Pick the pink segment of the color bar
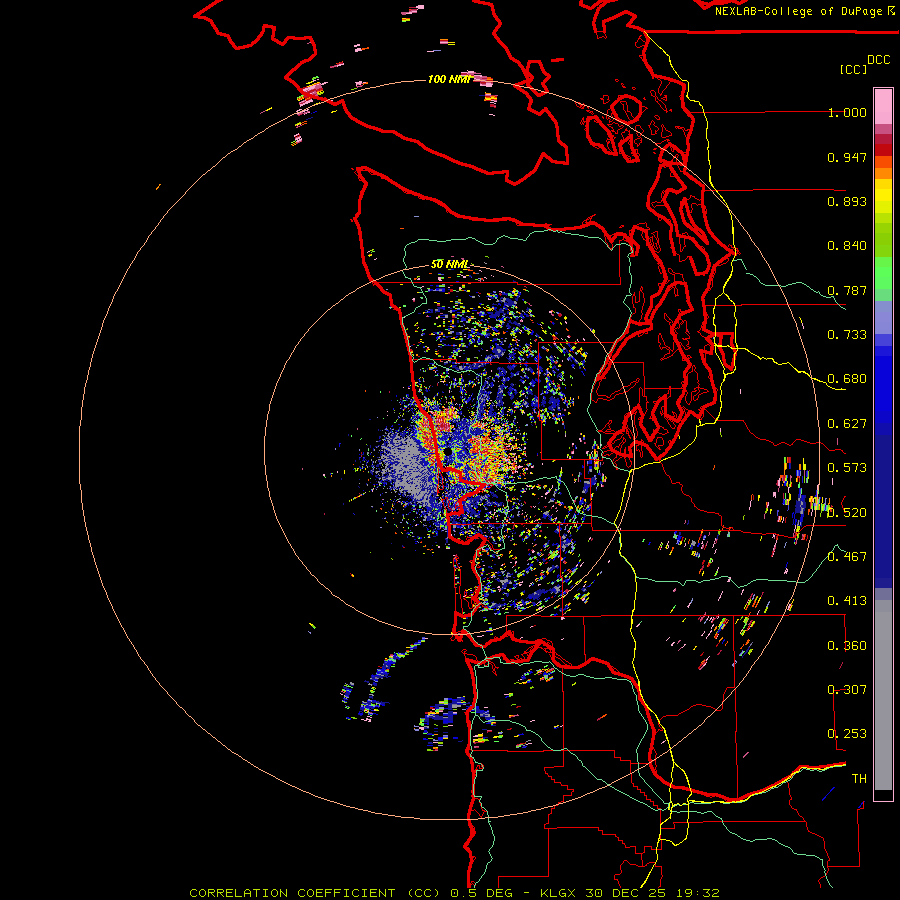 pos(883,107)
